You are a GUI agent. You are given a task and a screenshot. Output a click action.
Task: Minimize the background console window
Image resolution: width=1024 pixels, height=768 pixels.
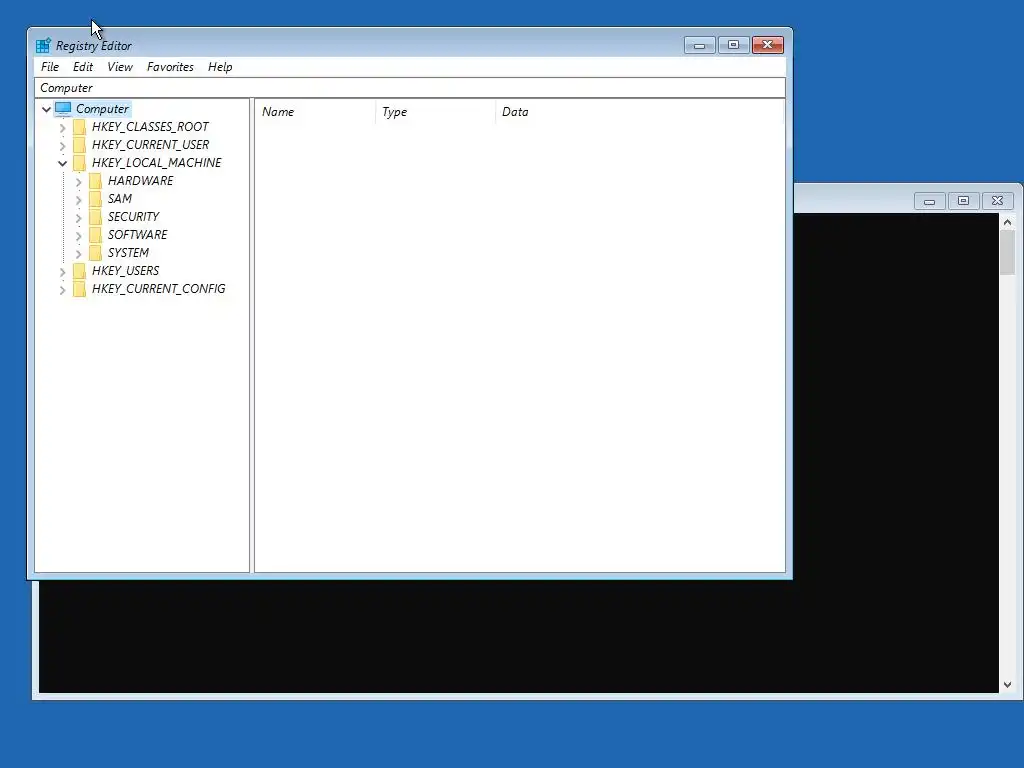point(929,201)
